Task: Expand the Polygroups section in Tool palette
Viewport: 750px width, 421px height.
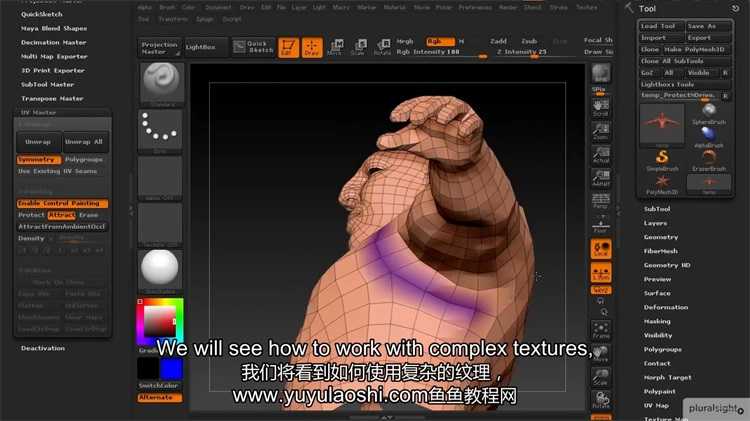Action: (663, 349)
